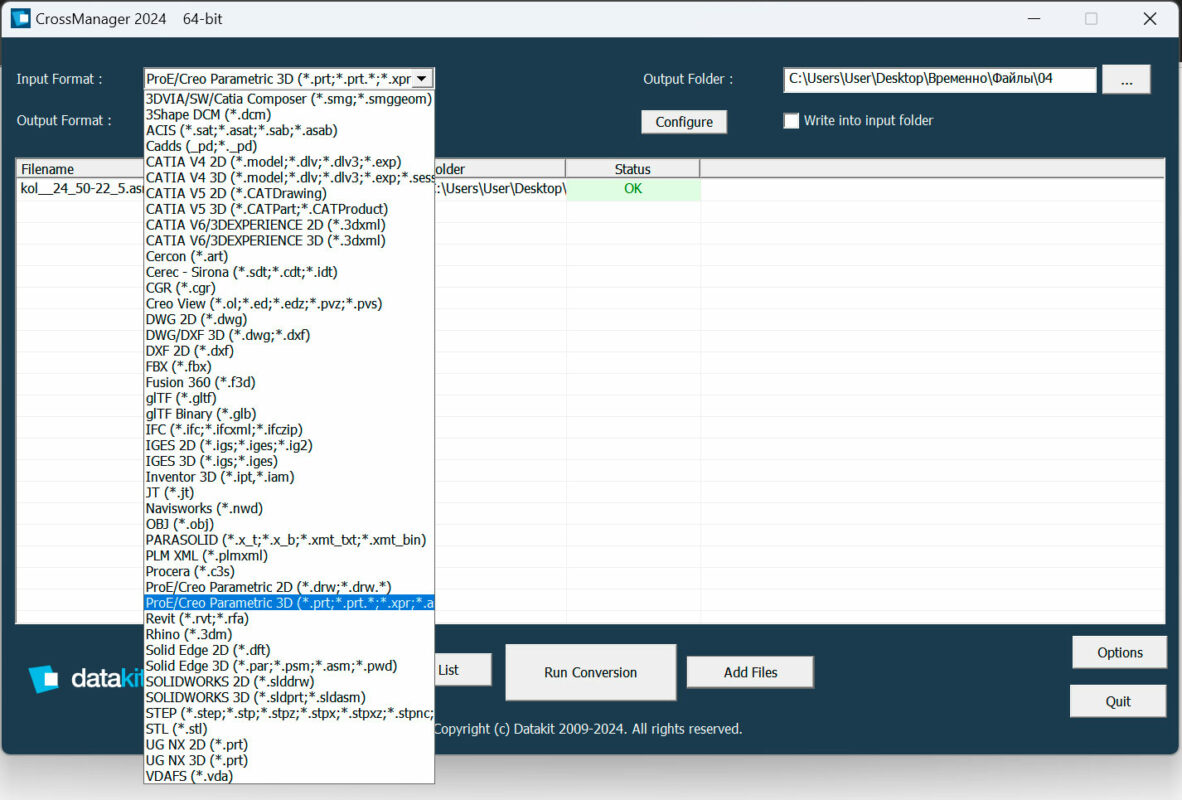1182x800 pixels.
Task: Click the Quit button
Action: [x=1118, y=701]
